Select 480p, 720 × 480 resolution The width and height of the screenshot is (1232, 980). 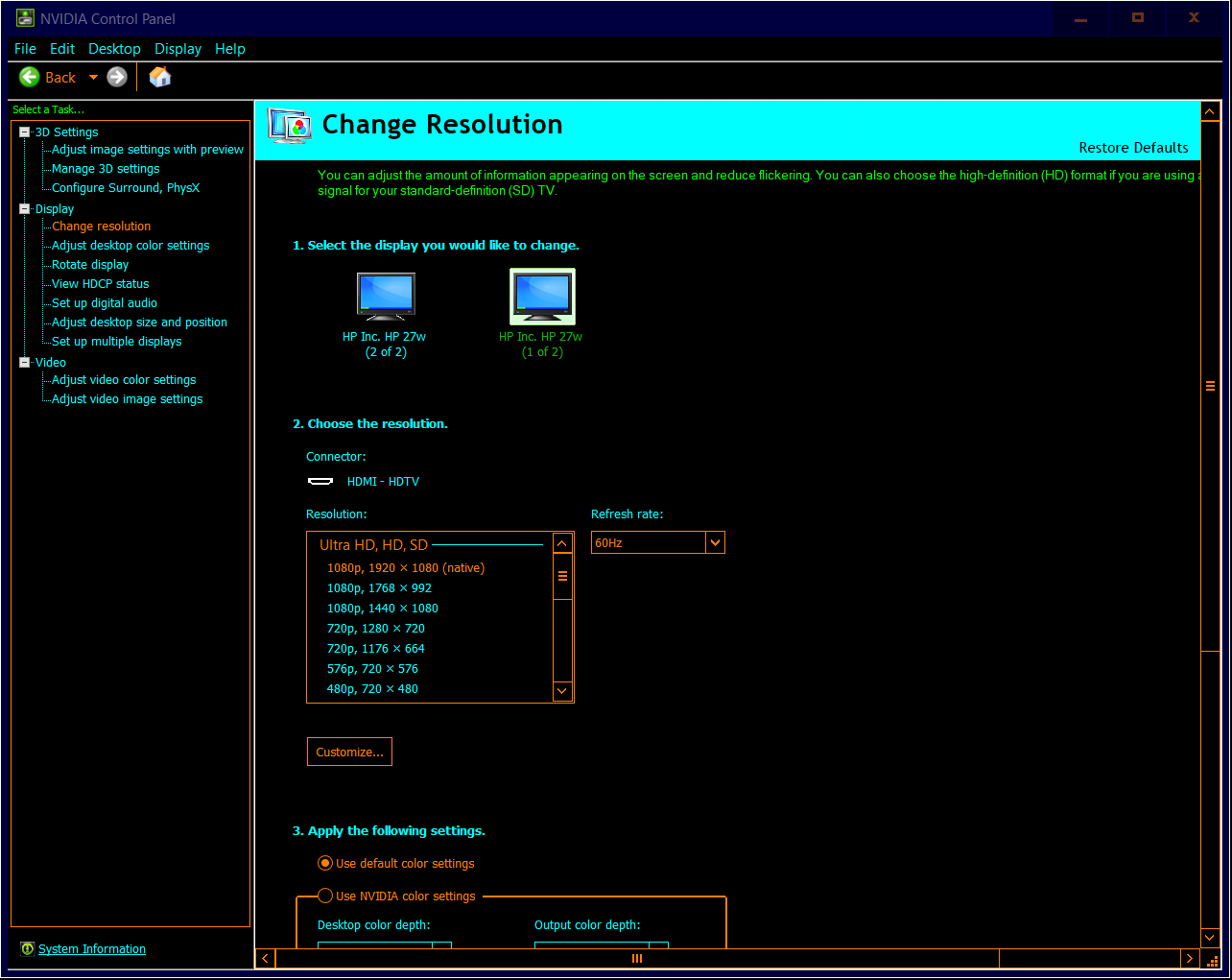[x=372, y=689]
